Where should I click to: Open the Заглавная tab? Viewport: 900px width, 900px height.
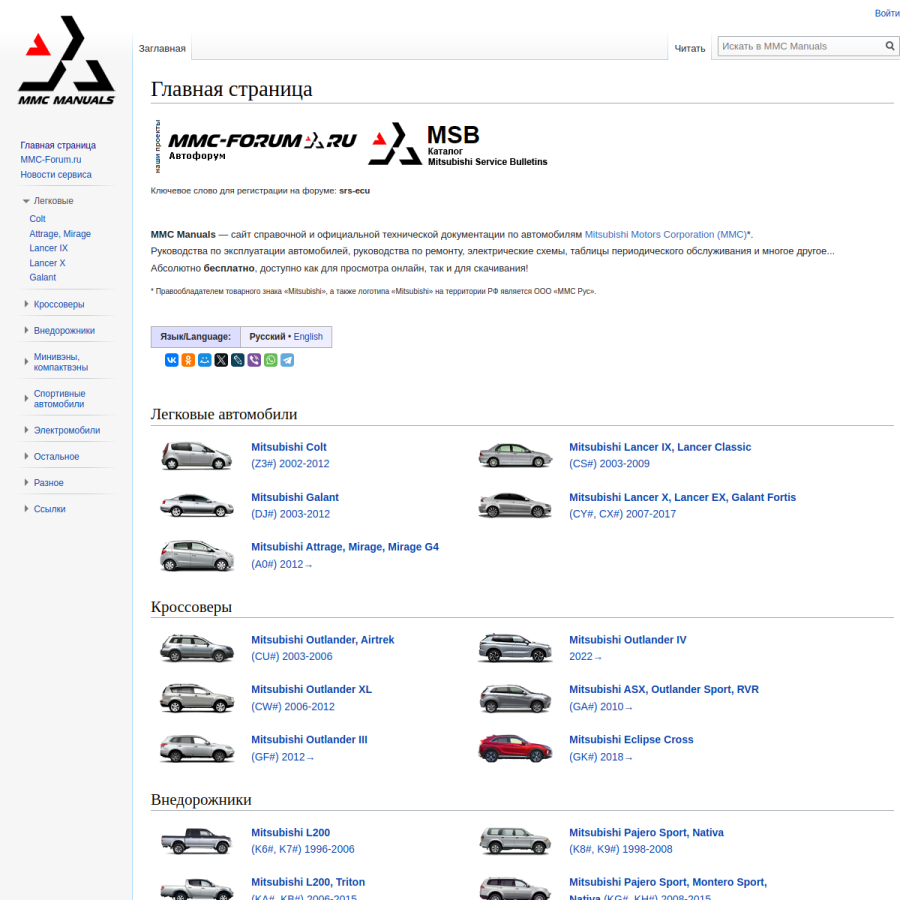162,49
